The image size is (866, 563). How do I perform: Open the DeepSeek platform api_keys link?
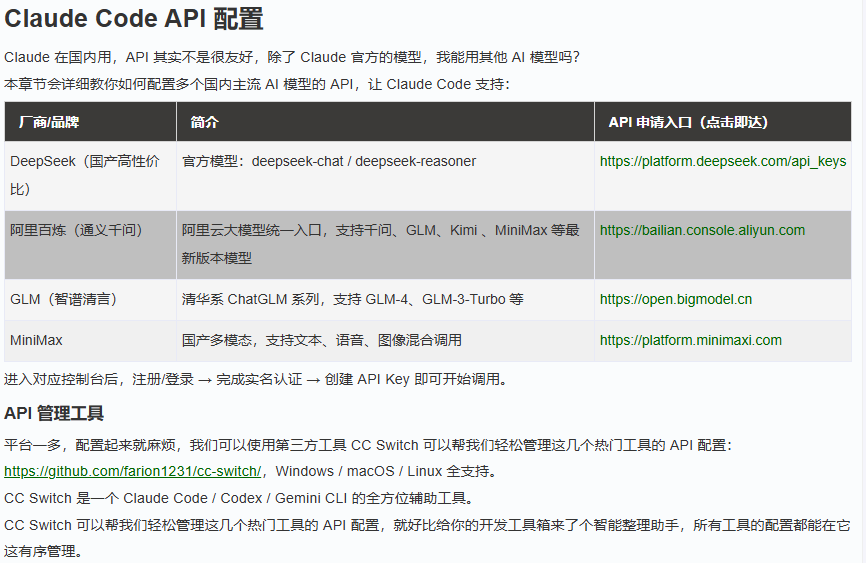(x=722, y=161)
